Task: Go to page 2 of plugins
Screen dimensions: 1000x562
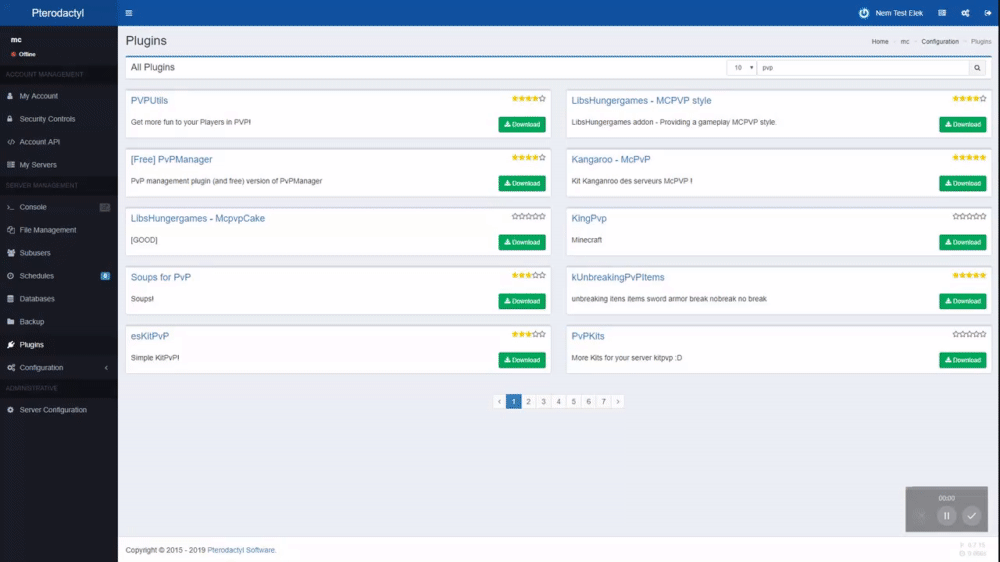Action: [x=528, y=401]
